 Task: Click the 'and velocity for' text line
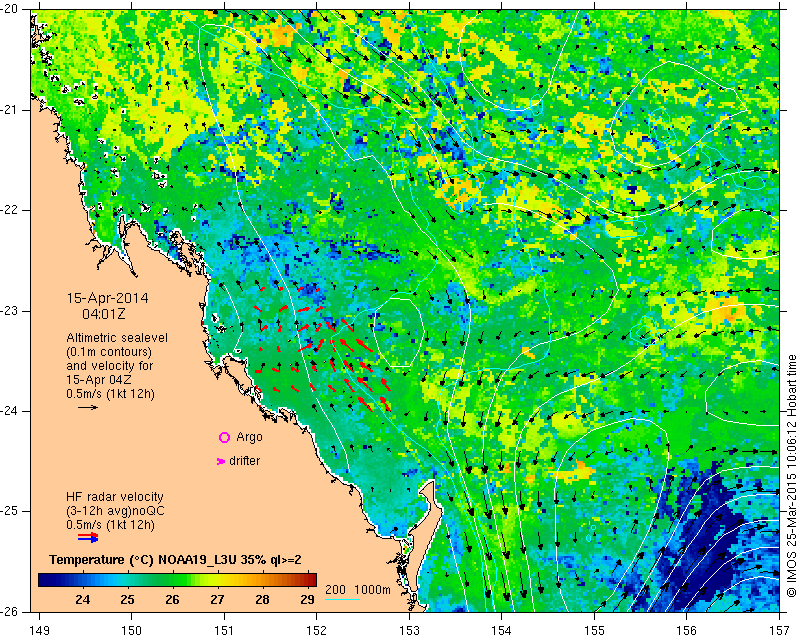pyautogui.click(x=109, y=365)
